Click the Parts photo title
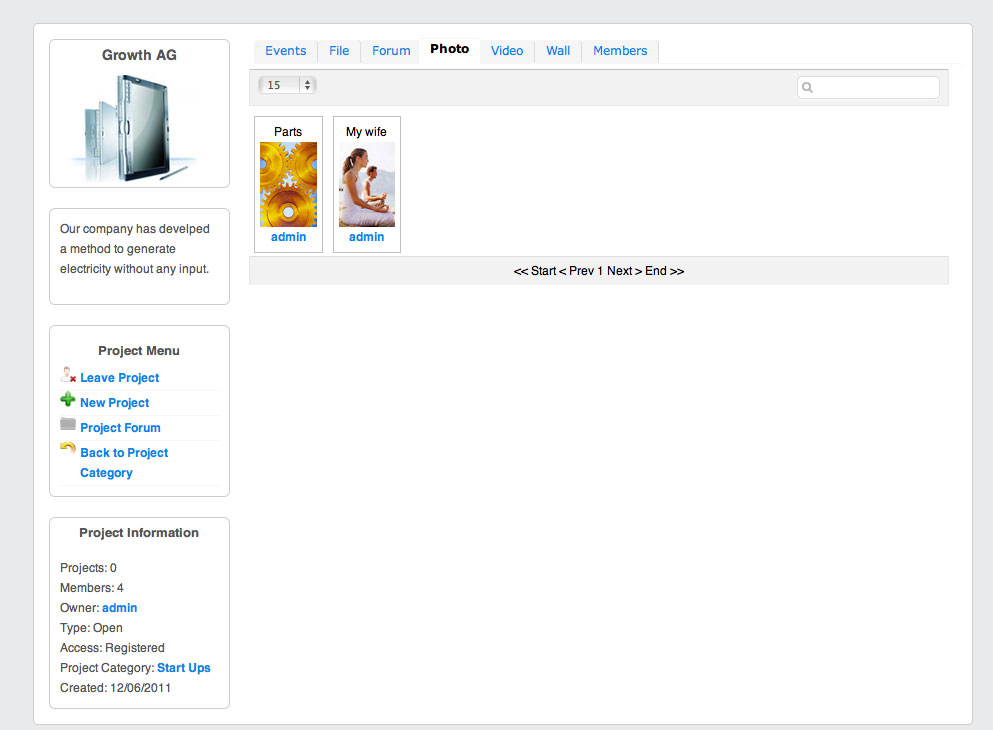The width and height of the screenshot is (993, 730). (x=288, y=132)
